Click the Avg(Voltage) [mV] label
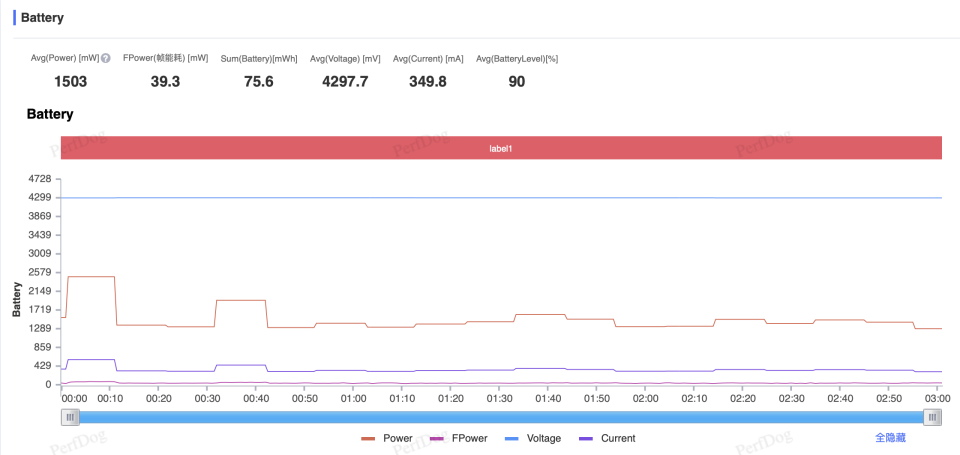Viewport: 960px width, 455px height. click(x=345, y=59)
